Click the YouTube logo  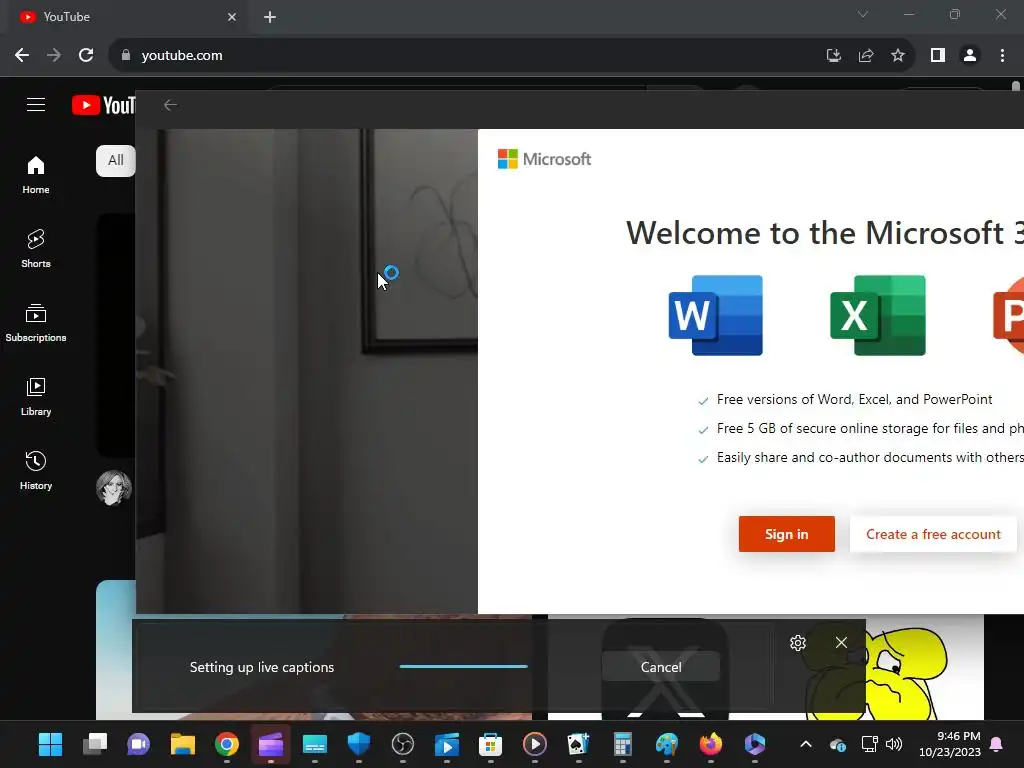103,105
